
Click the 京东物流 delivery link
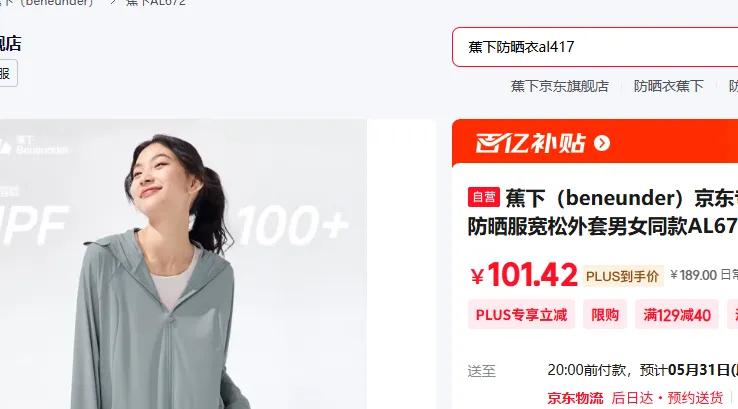click(x=575, y=398)
